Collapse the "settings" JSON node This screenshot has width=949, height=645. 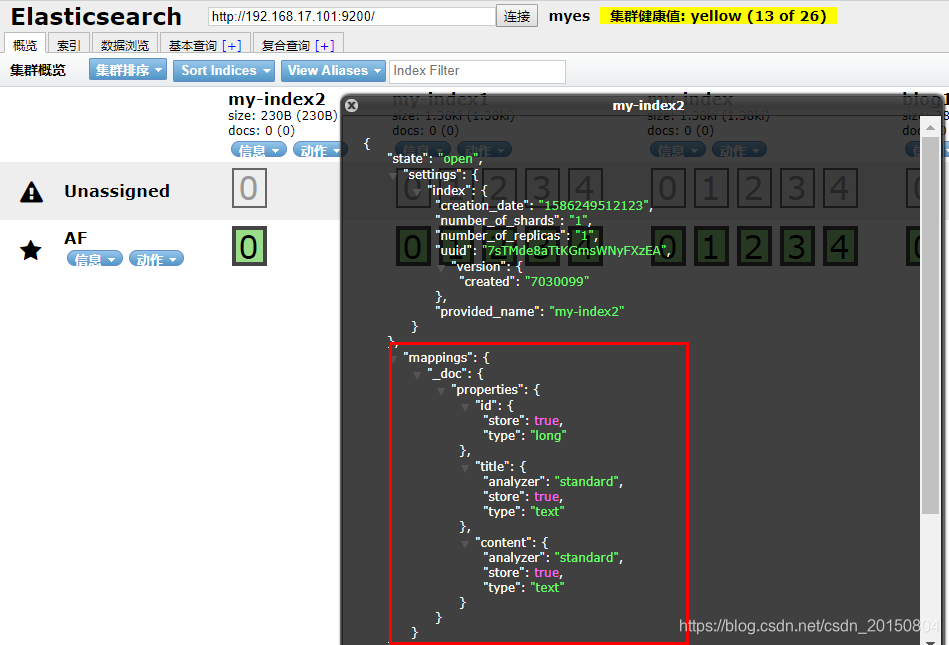pyautogui.click(x=393, y=175)
